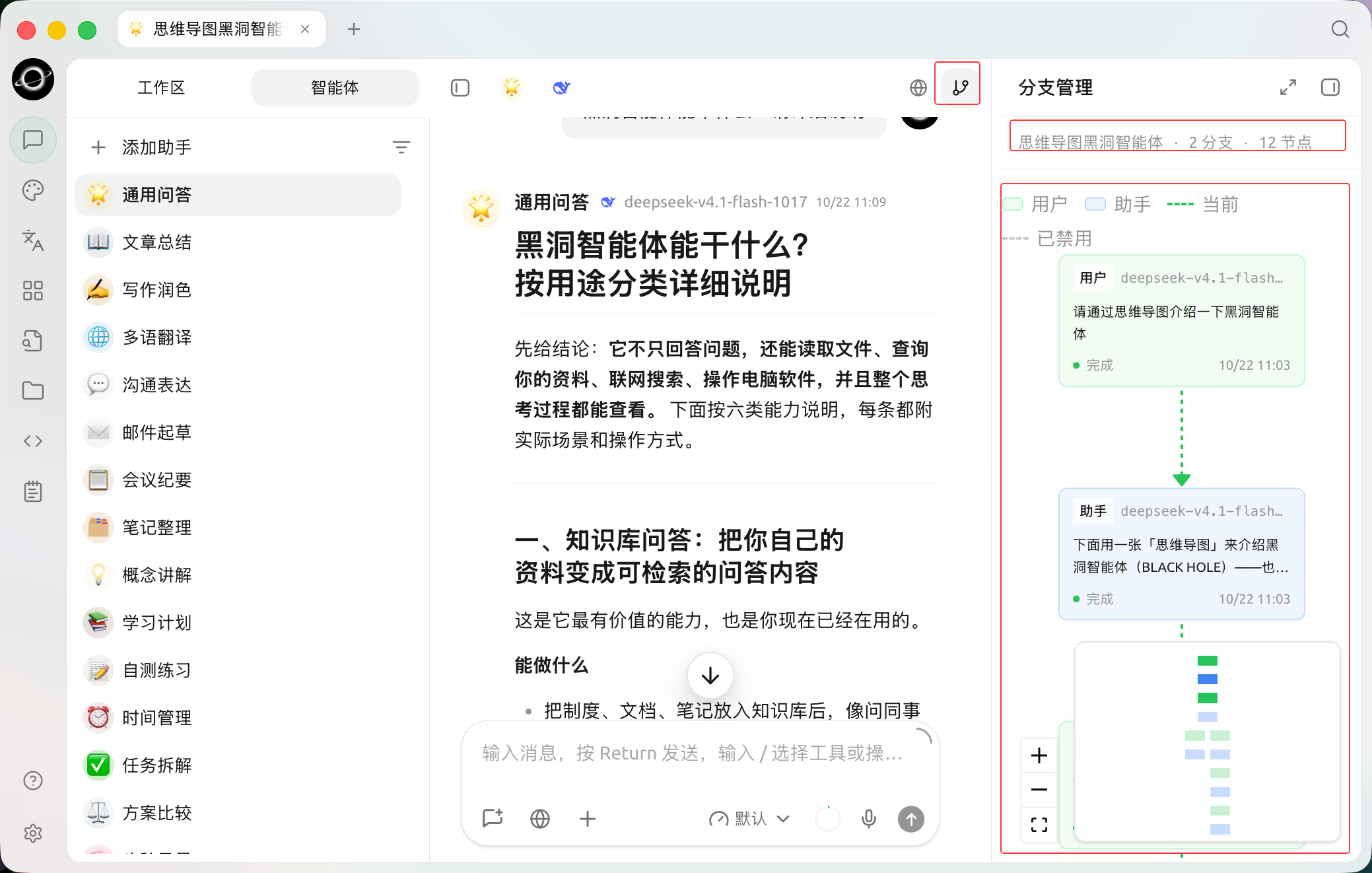1372x873 pixels.
Task: Click the plus attachment icon in the input bar
Action: click(588, 819)
